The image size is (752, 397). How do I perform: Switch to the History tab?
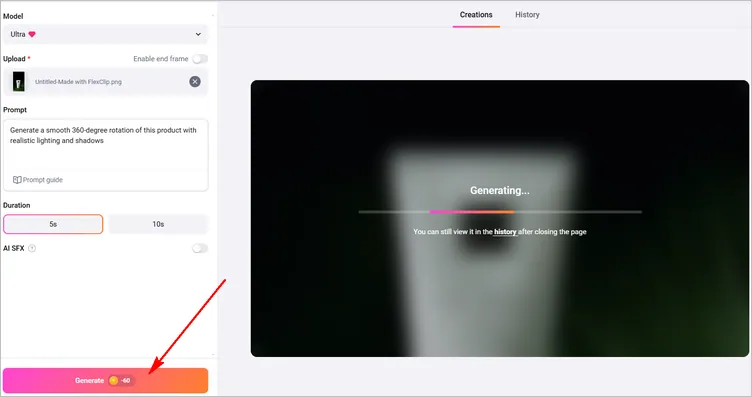(527, 15)
